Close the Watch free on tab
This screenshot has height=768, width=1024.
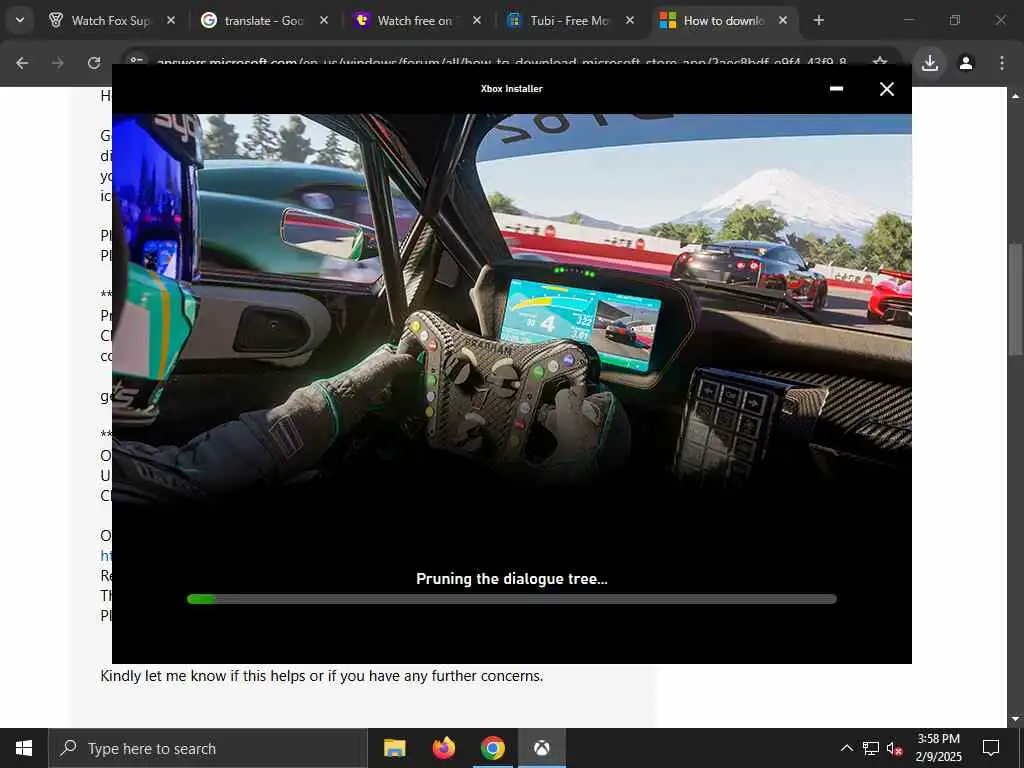coord(477,21)
